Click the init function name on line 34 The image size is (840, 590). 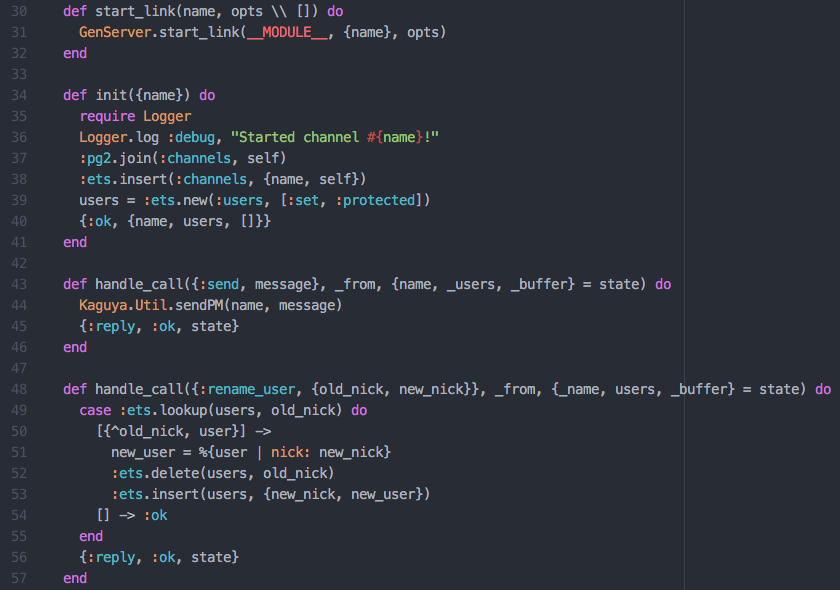111,95
